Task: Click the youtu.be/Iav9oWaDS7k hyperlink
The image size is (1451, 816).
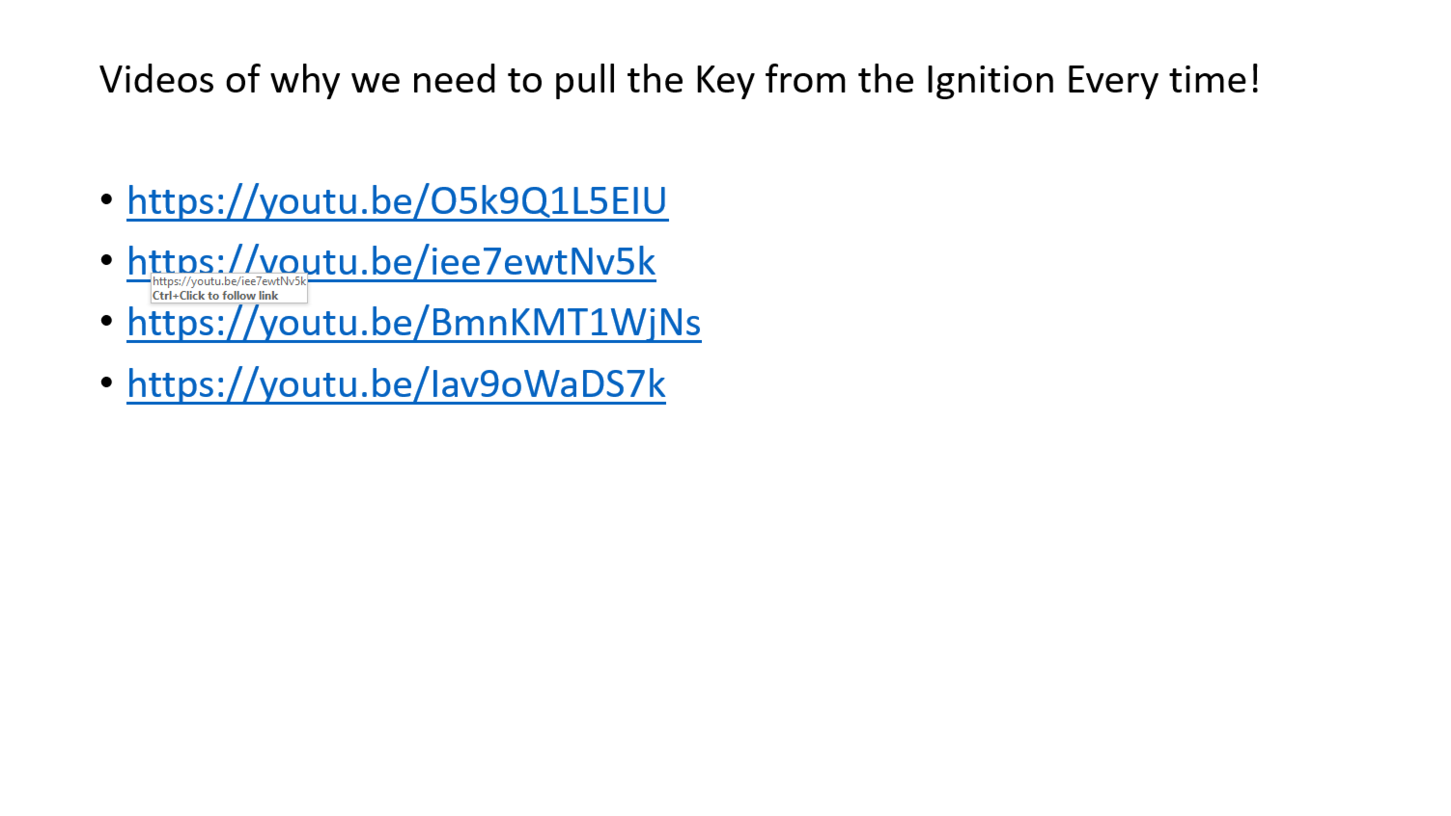Action: click(x=396, y=385)
